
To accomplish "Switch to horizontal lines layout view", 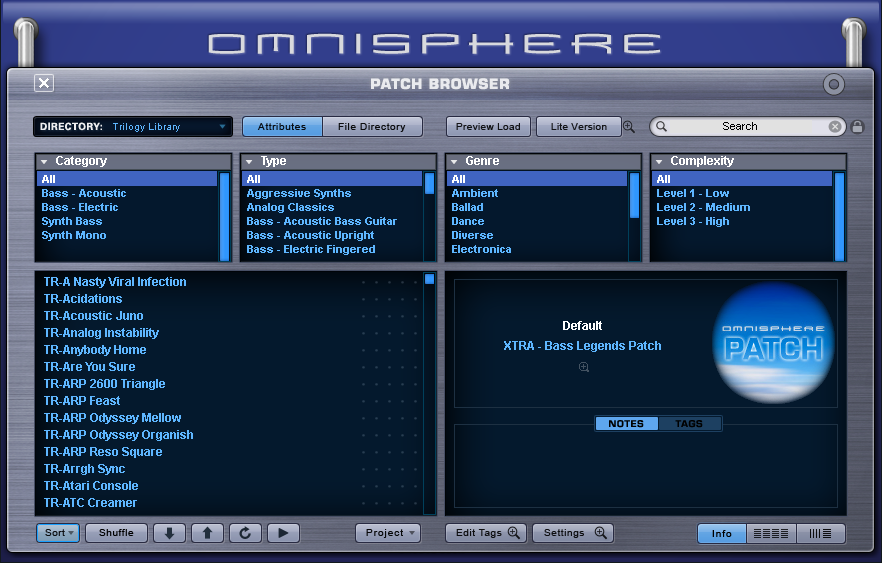I will coord(771,533).
